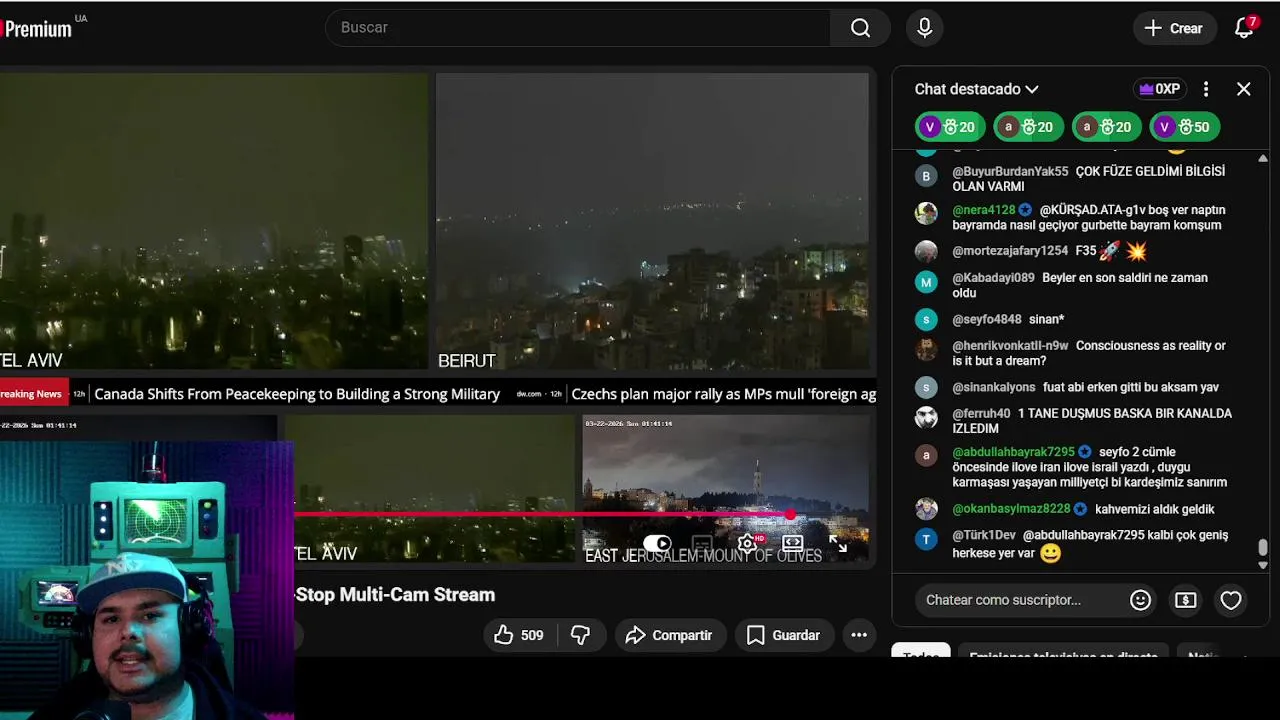Toggle autoplay switch in player
Viewport: 1280px width, 720px height.
point(657,543)
